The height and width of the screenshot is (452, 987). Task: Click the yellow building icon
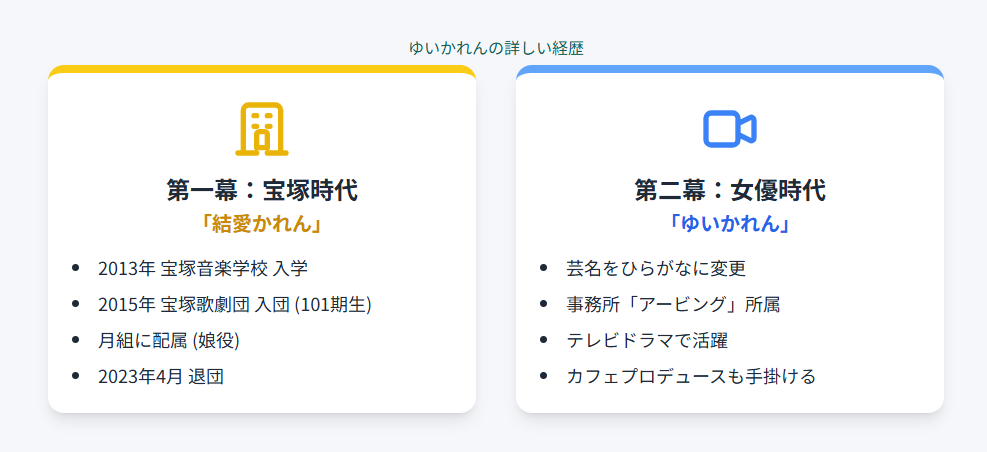click(261, 129)
